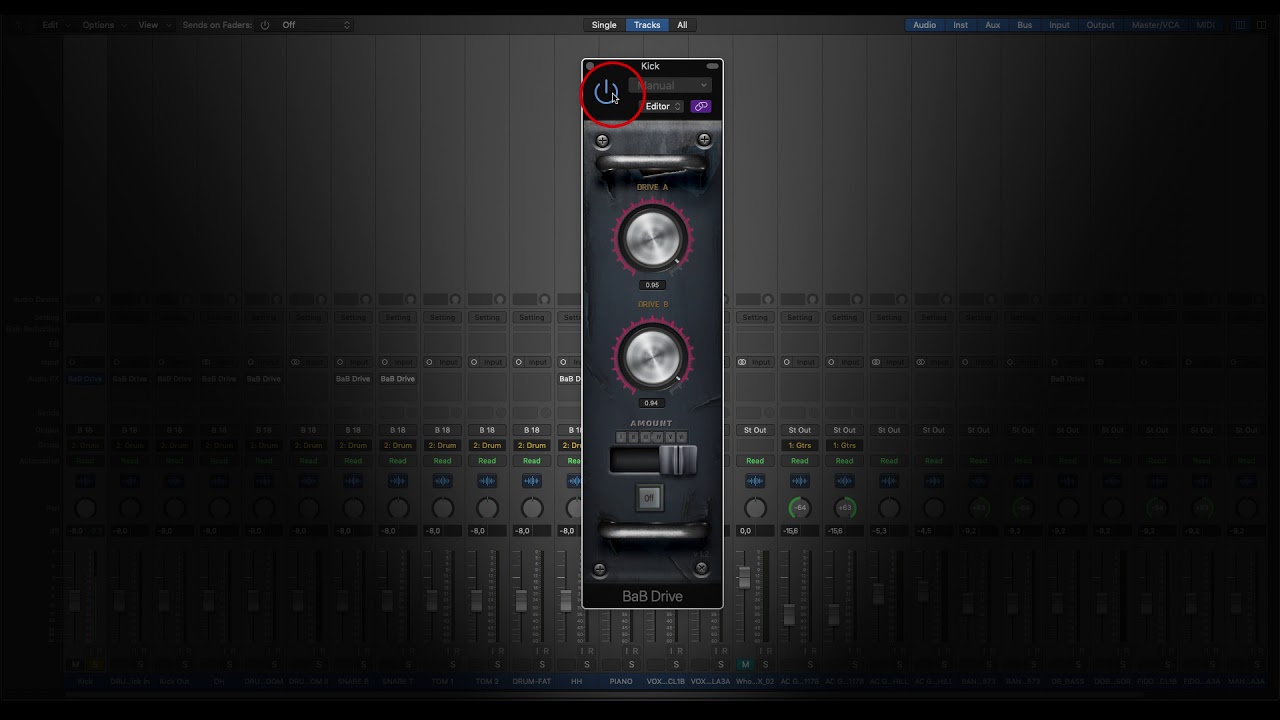
Task: Click Who...X_02 stereo input format icon
Action: 742,362
